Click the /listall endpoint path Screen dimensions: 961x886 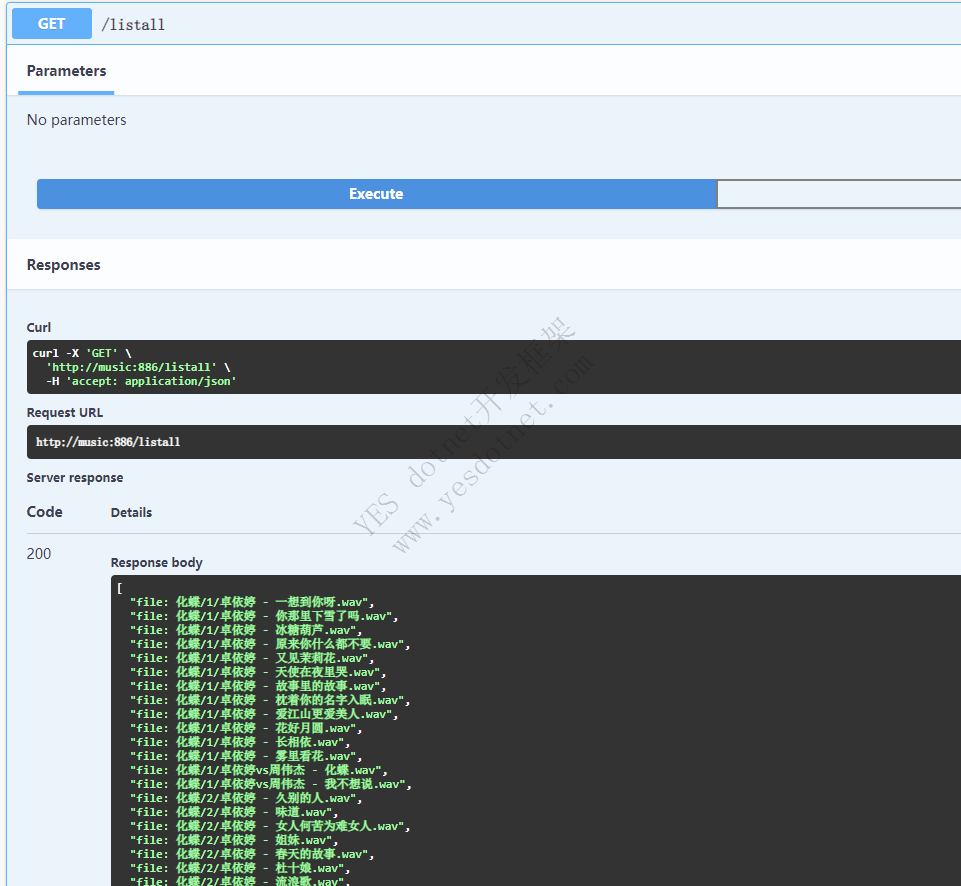tap(133, 25)
